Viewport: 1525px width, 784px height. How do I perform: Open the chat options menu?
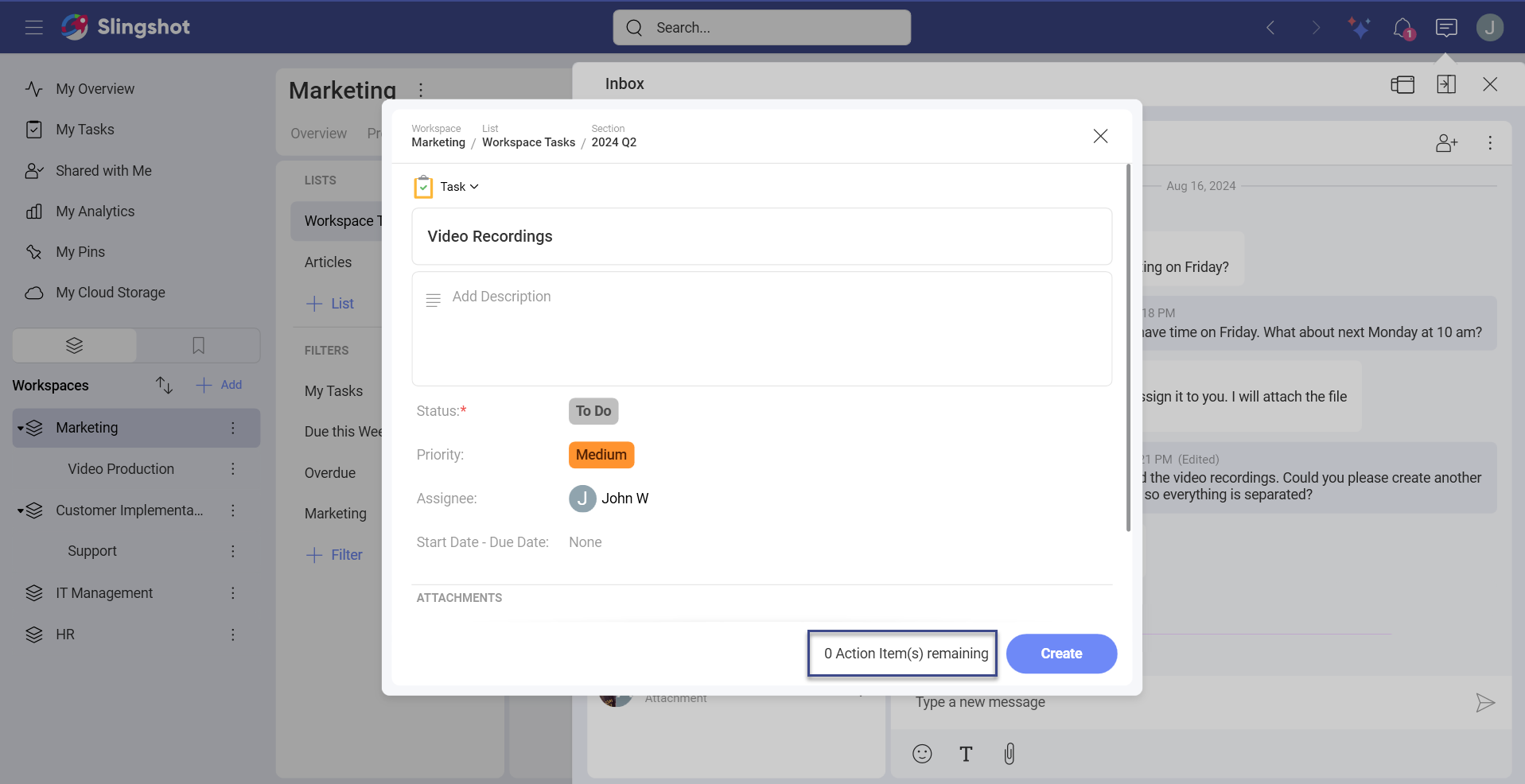[x=1490, y=143]
